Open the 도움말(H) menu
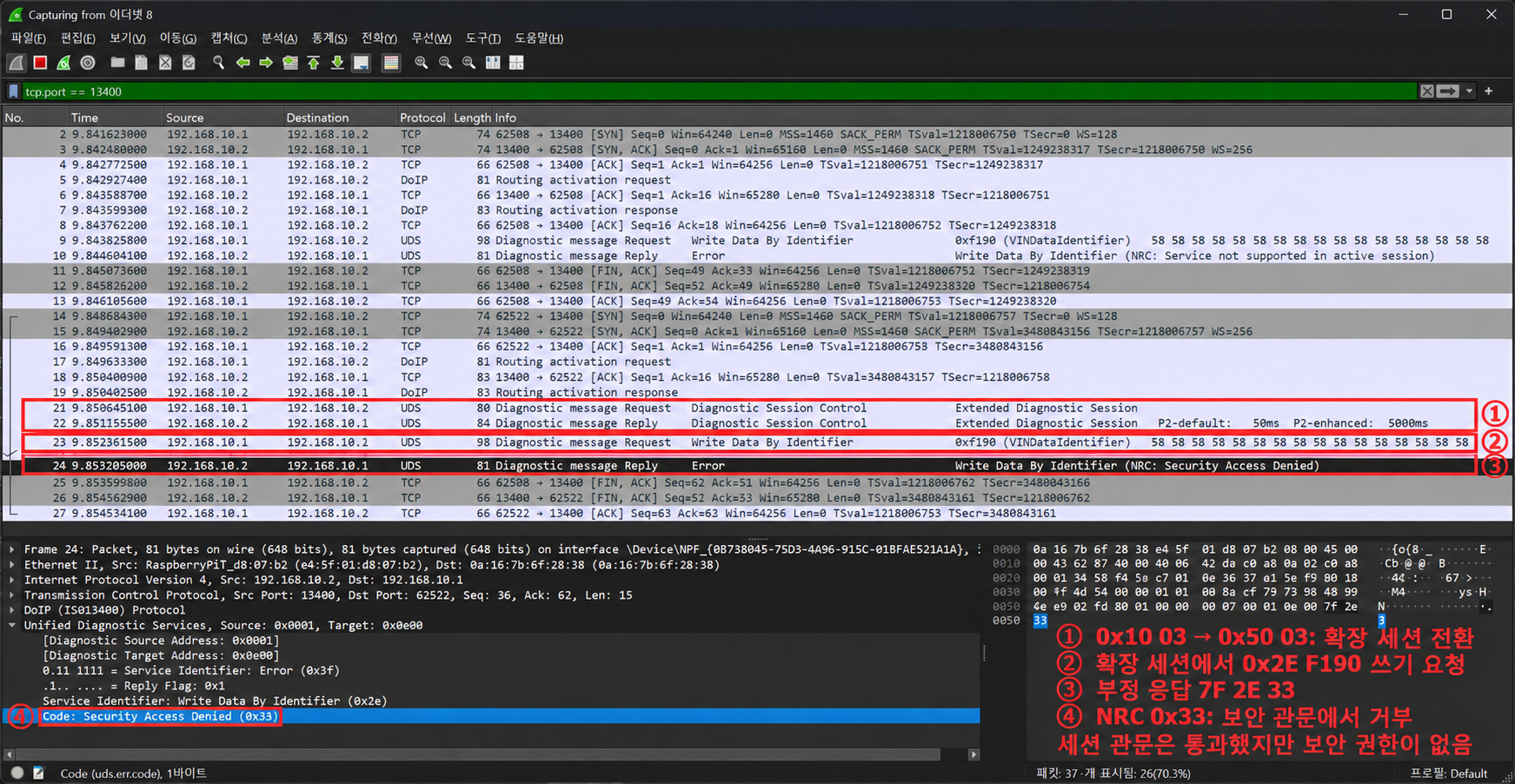 click(539, 38)
